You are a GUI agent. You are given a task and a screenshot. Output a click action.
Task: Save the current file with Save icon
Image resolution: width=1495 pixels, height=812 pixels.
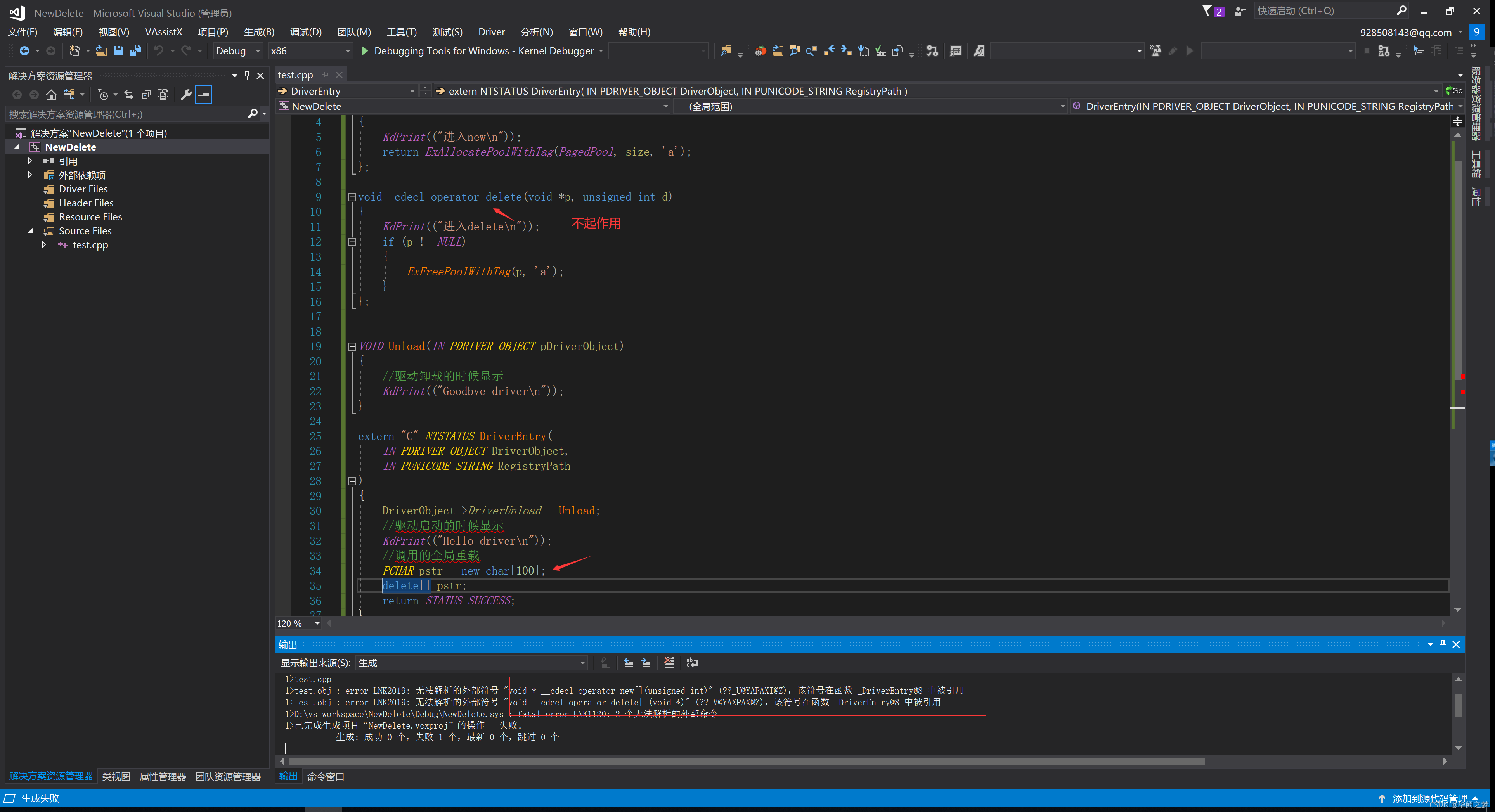[118, 51]
